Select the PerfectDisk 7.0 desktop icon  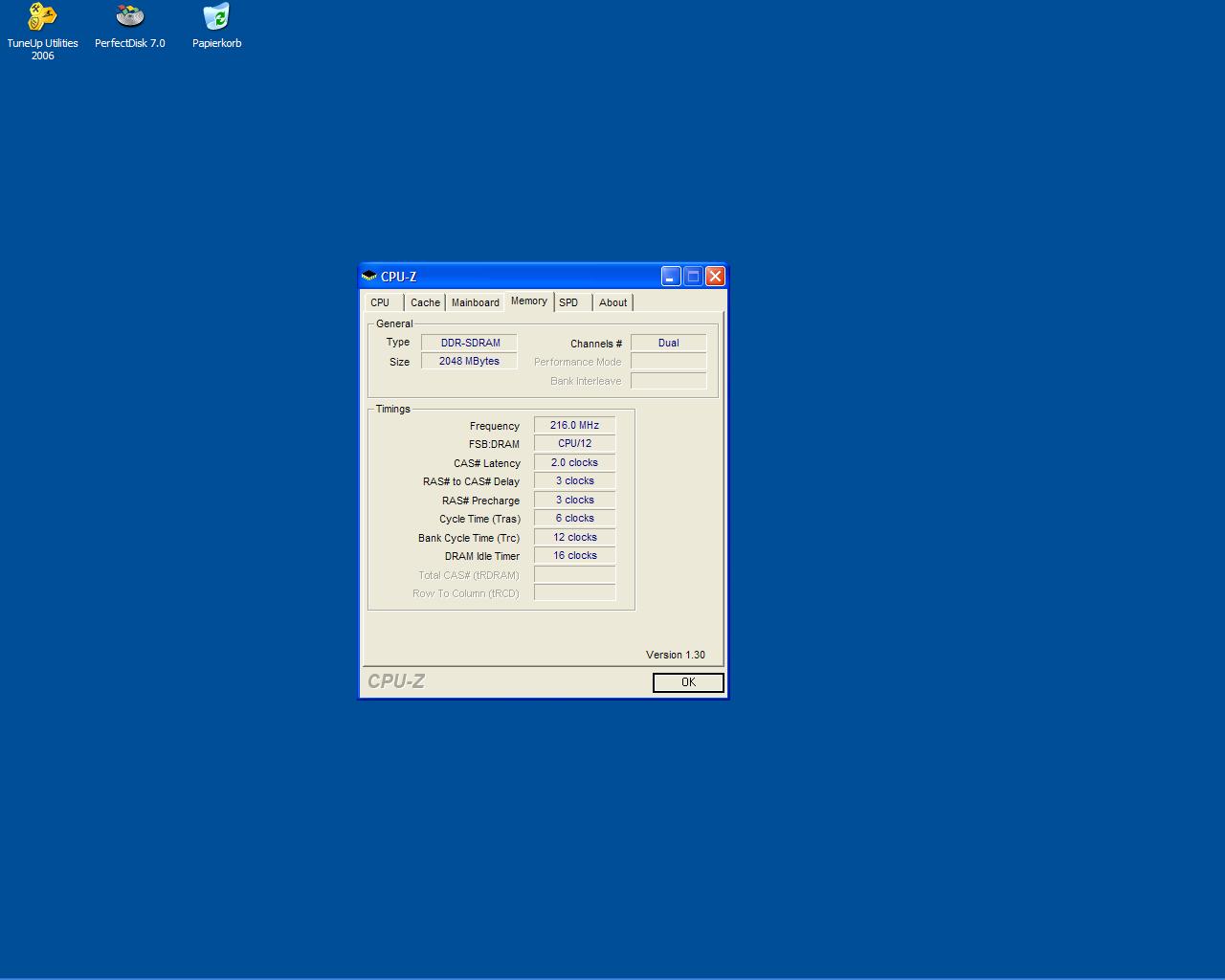129,26
